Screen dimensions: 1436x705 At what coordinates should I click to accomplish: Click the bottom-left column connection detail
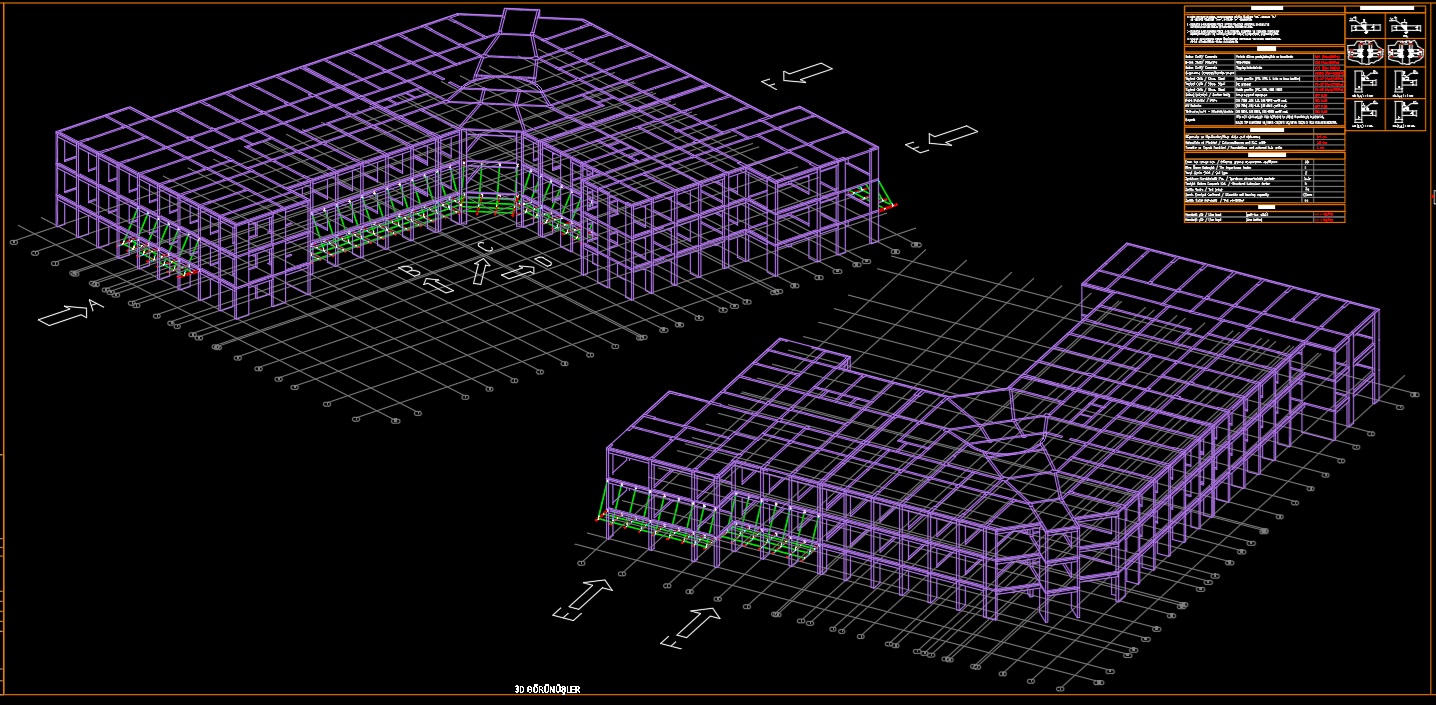point(1364,112)
